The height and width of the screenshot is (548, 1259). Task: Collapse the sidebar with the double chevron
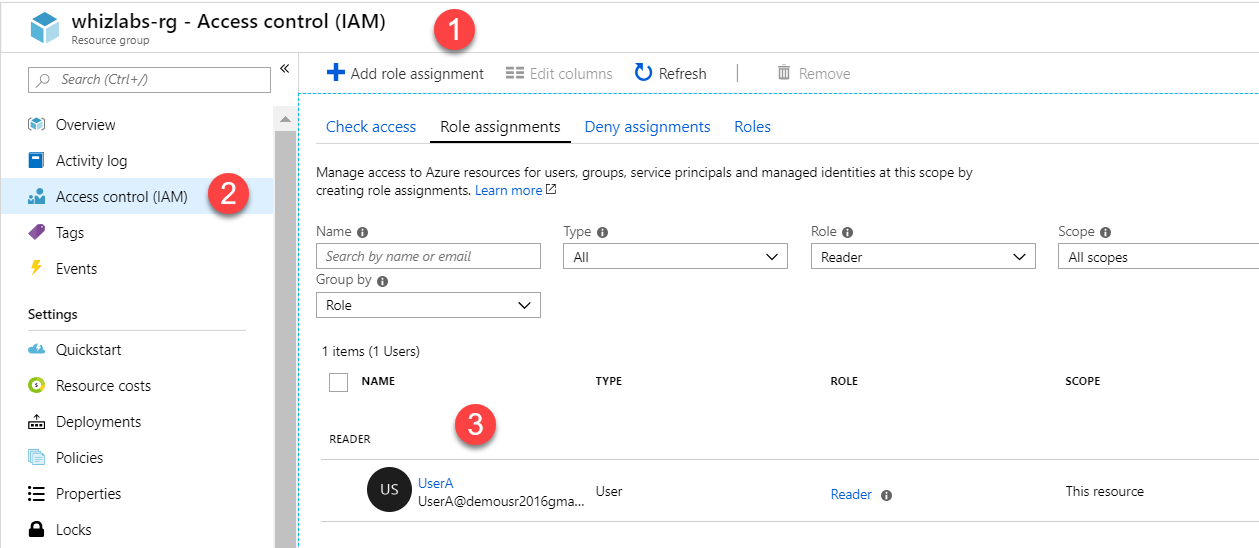pyautogui.click(x=284, y=68)
